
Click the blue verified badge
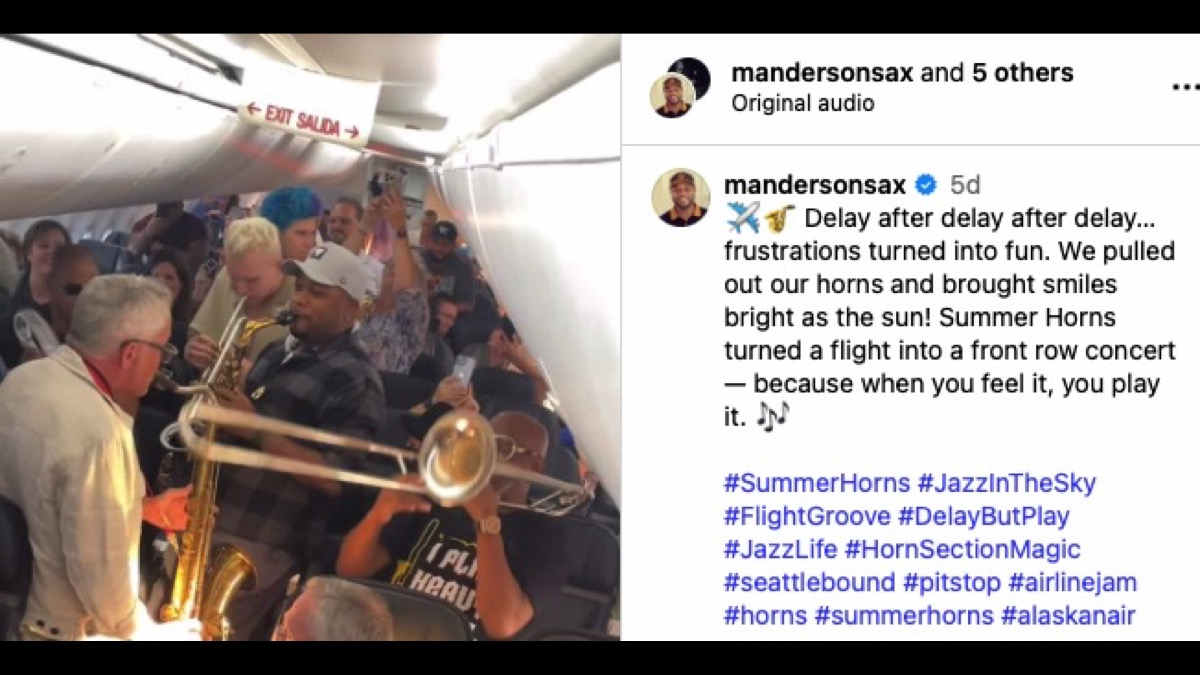925,185
